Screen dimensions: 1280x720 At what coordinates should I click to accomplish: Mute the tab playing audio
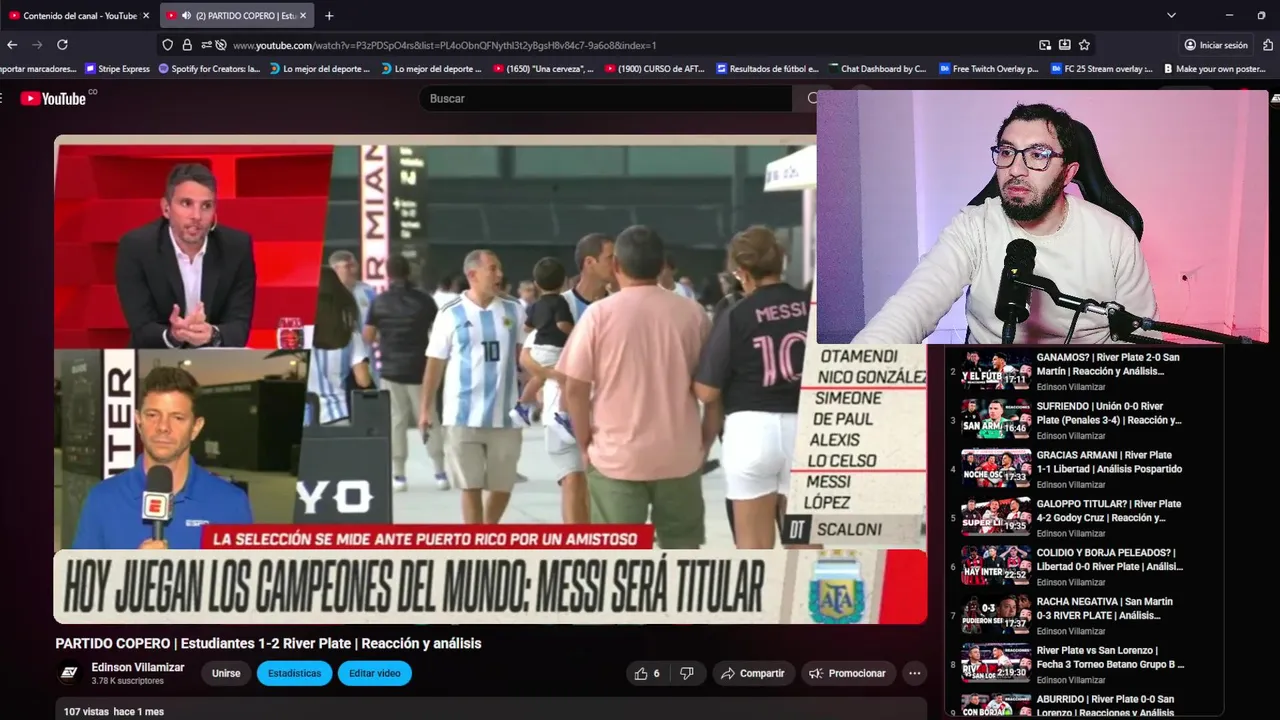click(x=186, y=16)
